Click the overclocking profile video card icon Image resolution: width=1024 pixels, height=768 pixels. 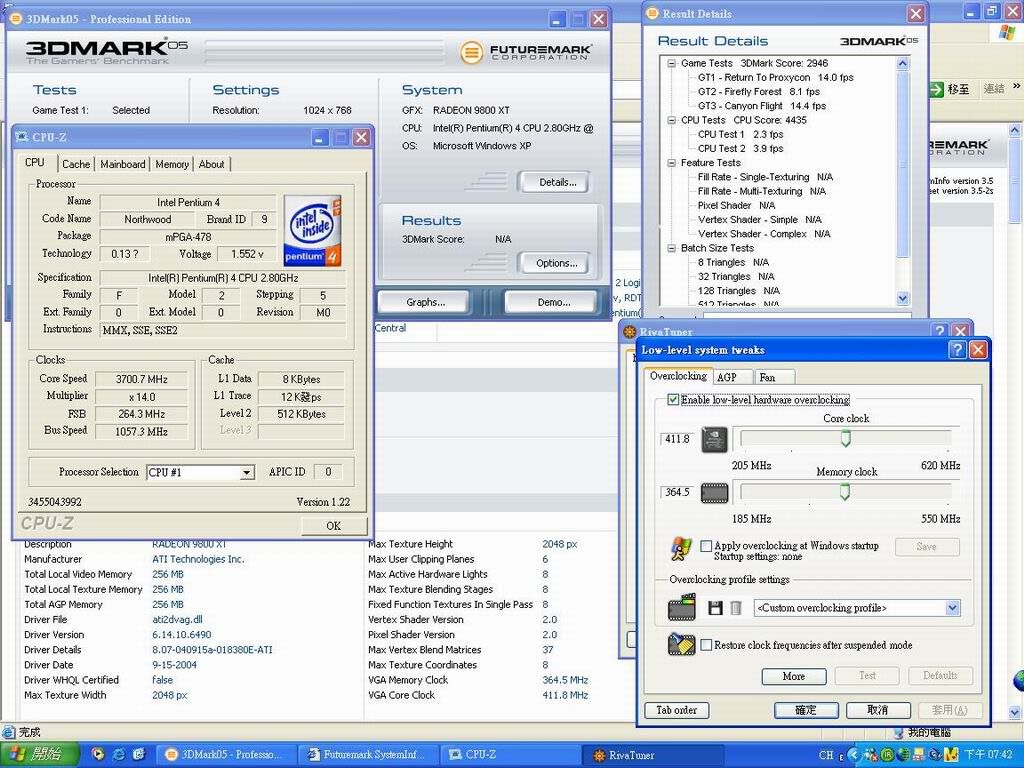(682, 607)
